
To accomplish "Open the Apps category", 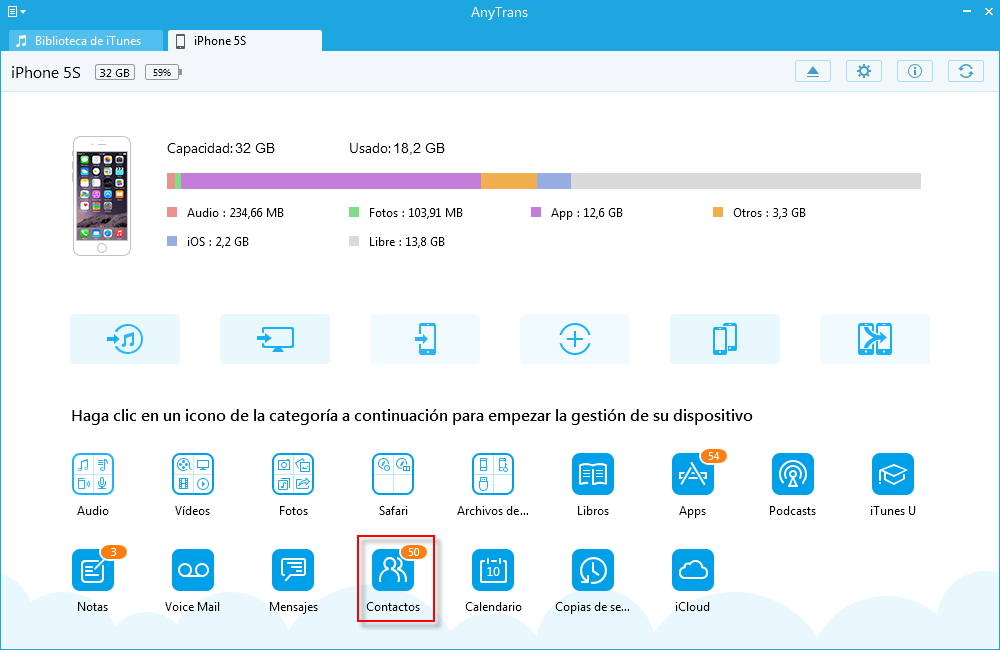I will point(693,474).
